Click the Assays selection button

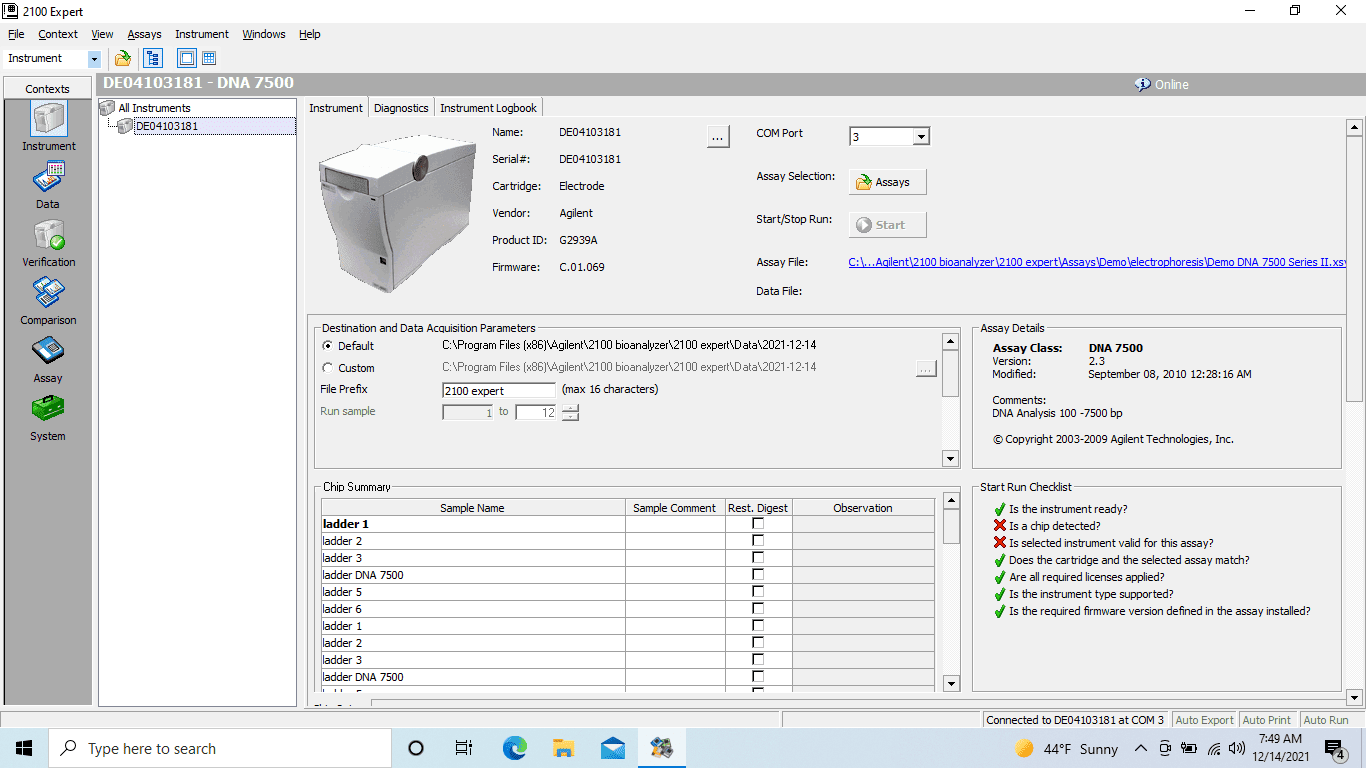pyautogui.click(x=888, y=182)
